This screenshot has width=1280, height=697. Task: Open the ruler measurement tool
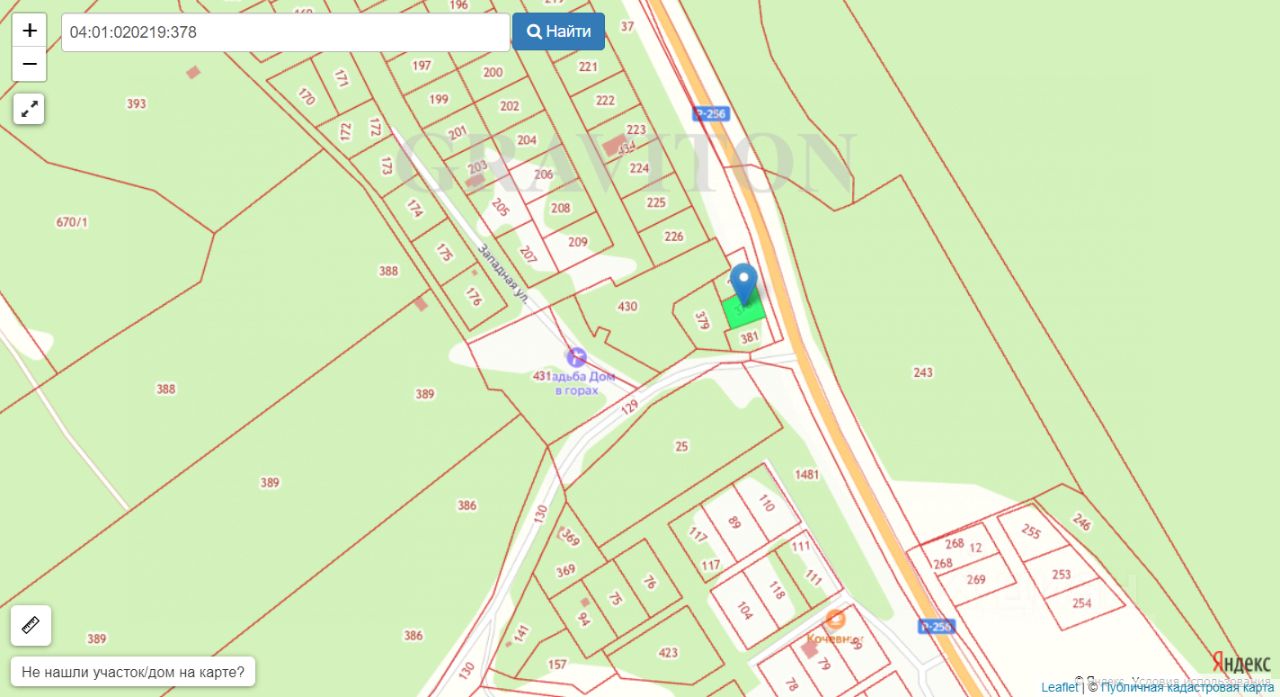coord(30,626)
